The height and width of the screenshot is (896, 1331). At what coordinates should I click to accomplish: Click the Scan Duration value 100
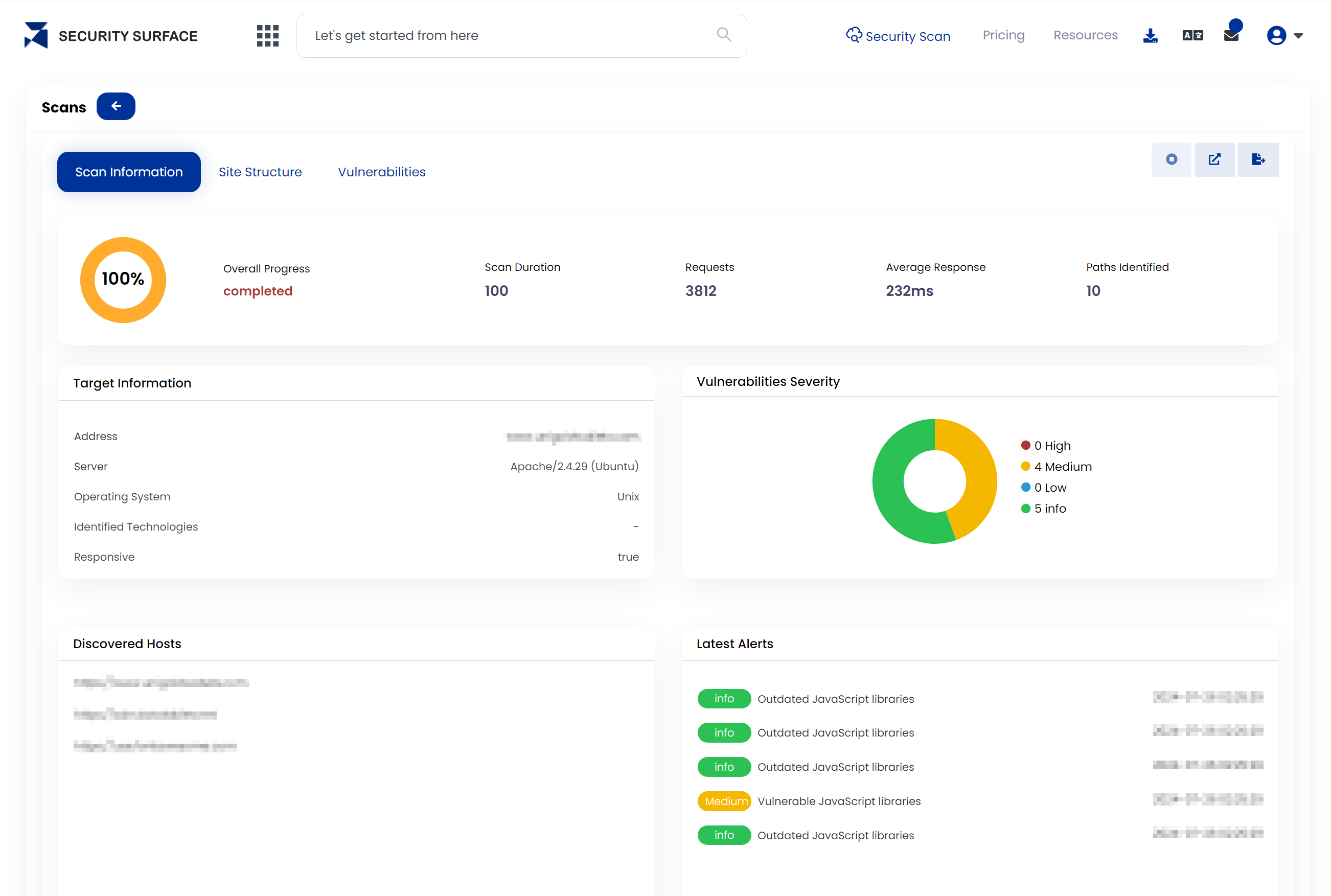click(x=496, y=291)
